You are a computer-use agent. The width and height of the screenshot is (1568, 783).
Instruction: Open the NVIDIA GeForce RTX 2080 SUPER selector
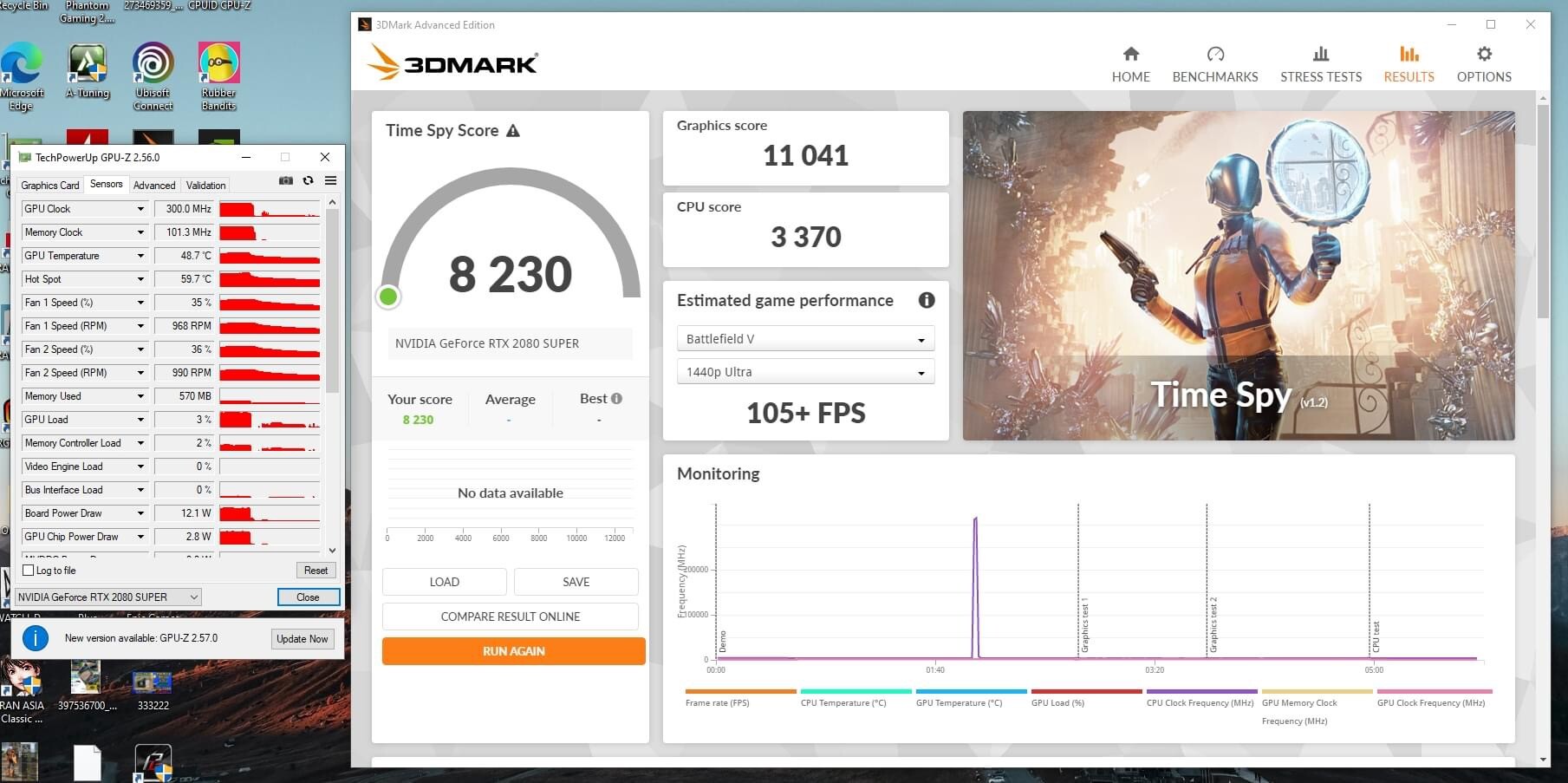(108, 597)
